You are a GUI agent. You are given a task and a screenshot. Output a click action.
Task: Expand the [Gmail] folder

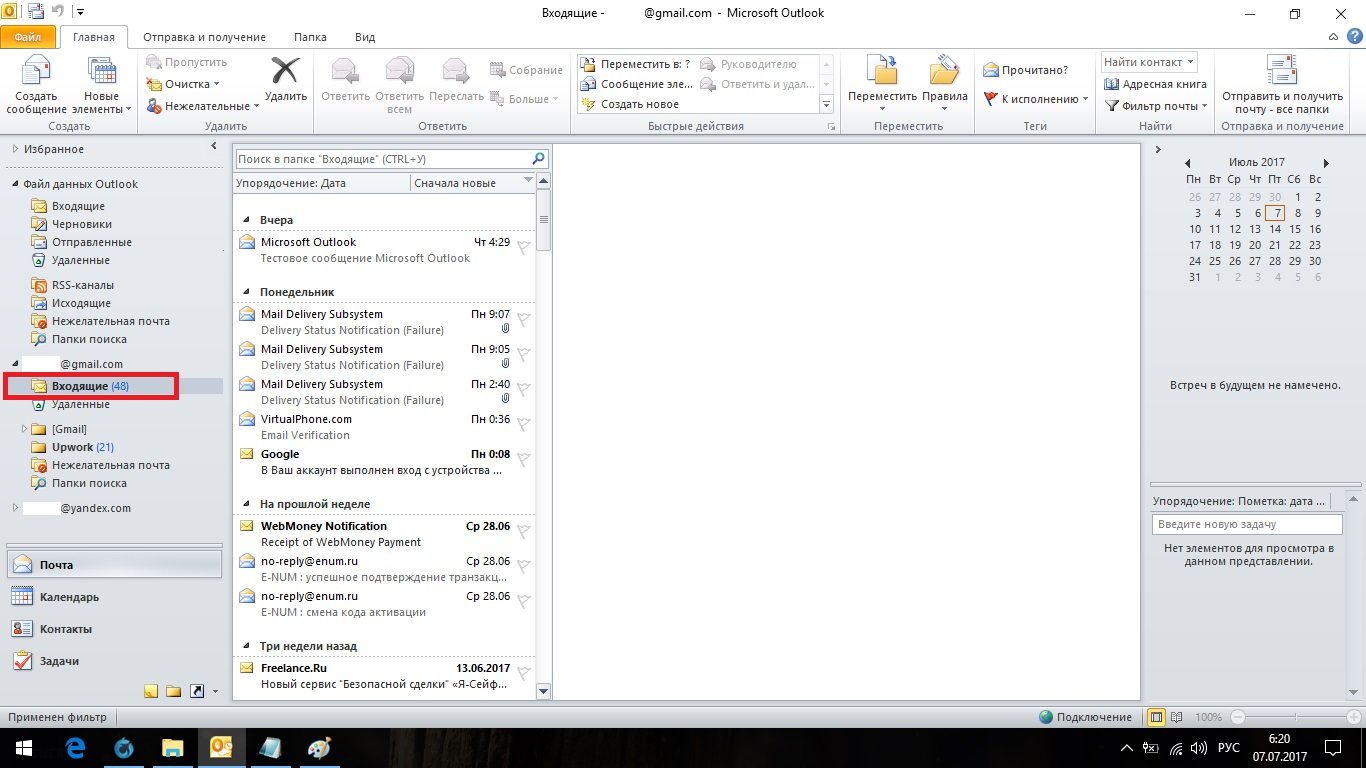tap(26, 429)
